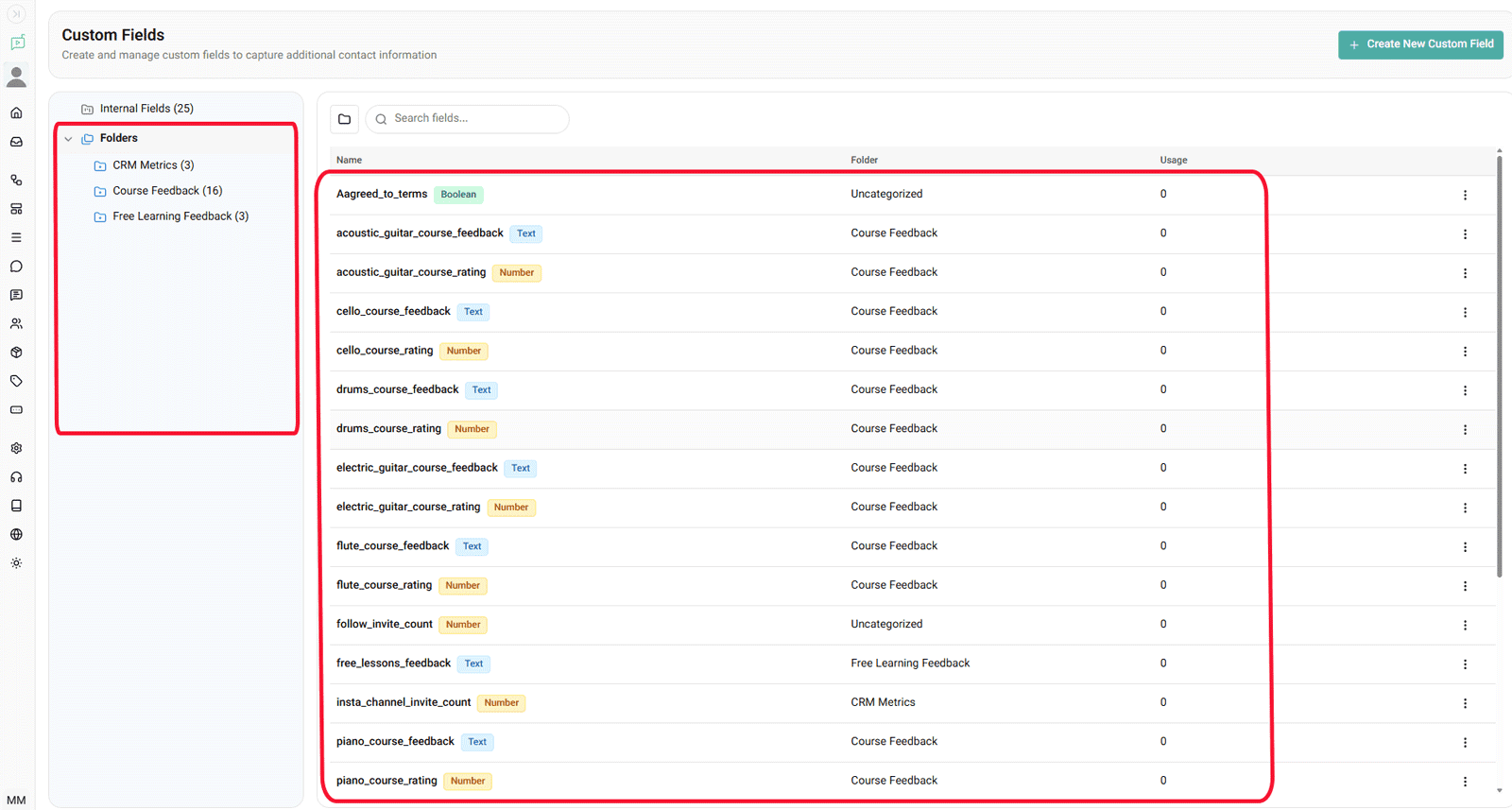
Task: Open the book documentation icon
Action: click(x=16, y=506)
